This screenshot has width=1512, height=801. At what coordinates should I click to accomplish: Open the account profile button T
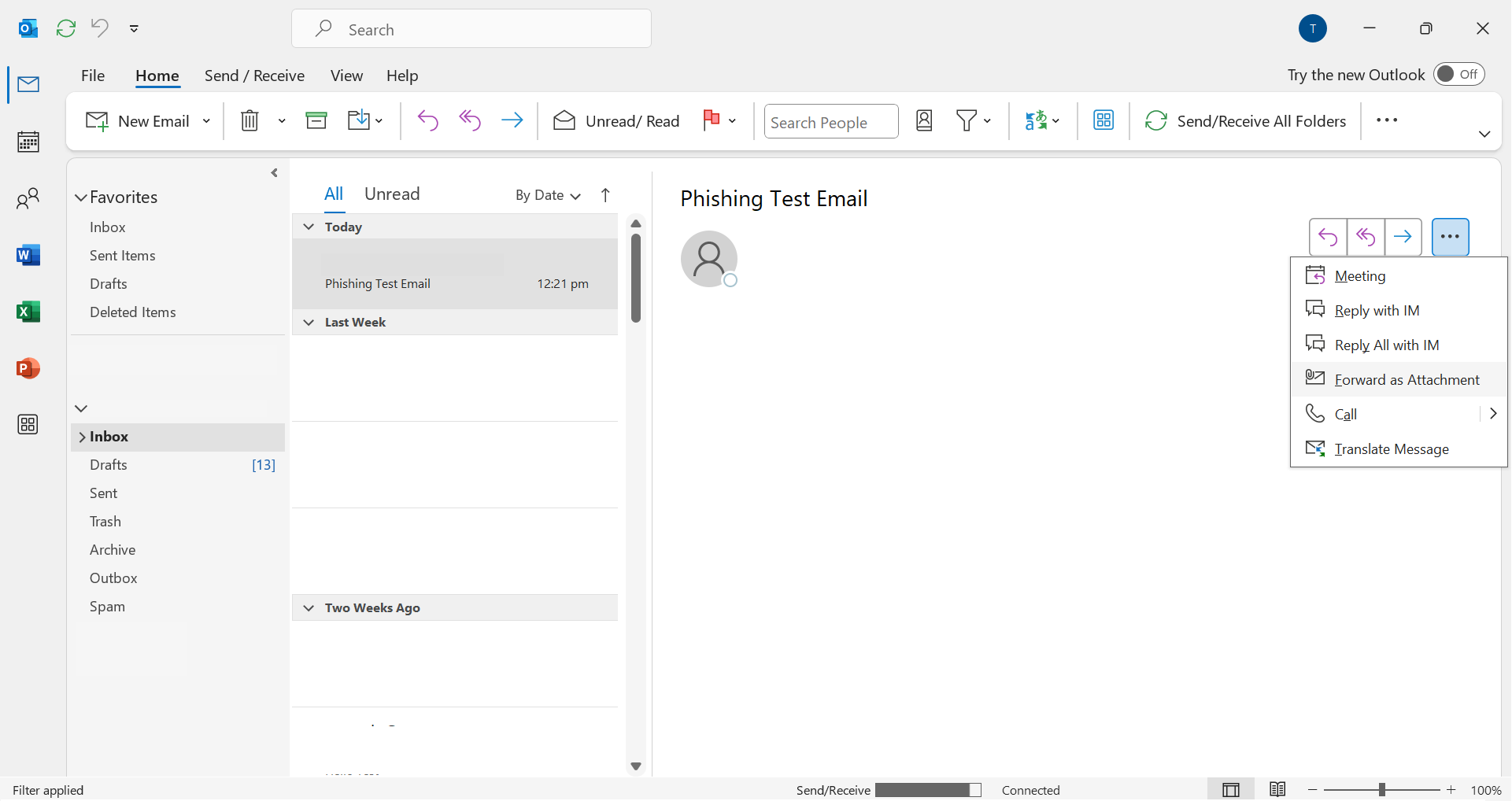pos(1313,28)
